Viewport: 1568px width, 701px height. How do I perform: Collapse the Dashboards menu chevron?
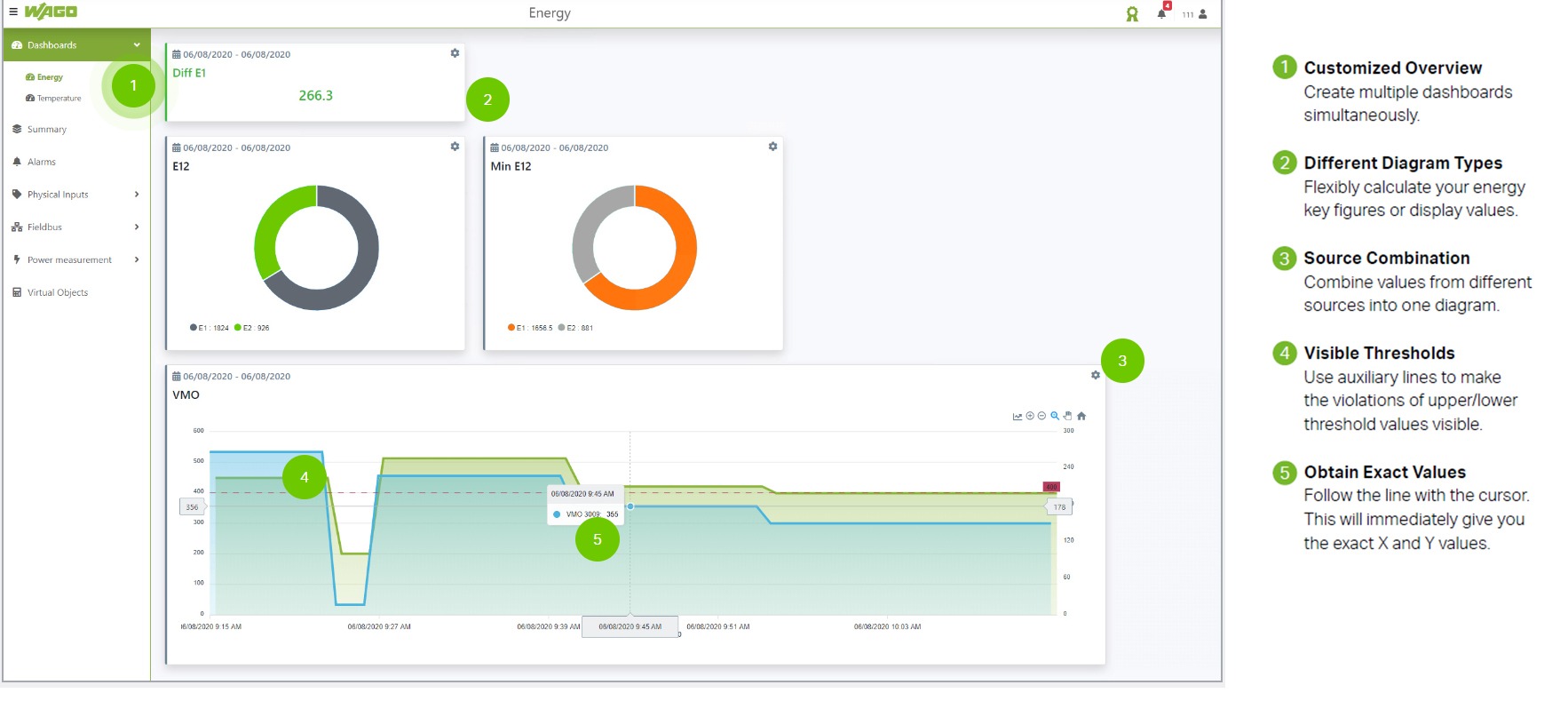[137, 45]
